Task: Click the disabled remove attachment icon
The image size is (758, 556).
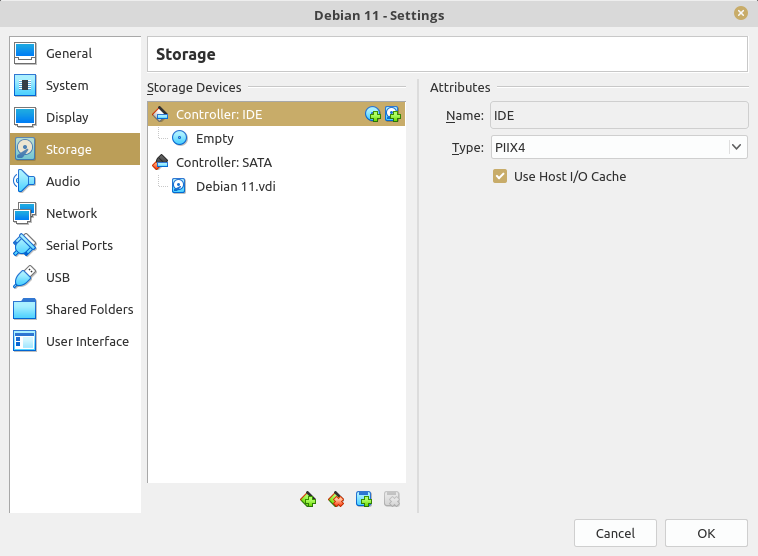Action: point(392,499)
